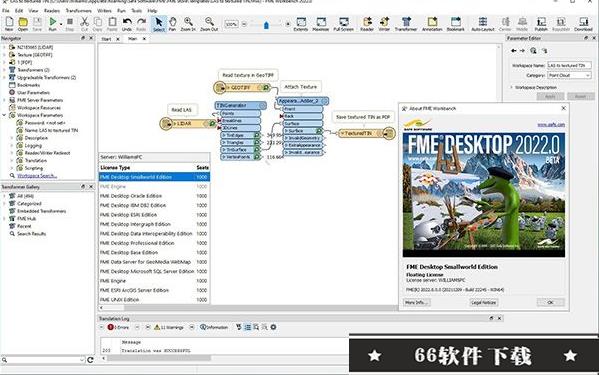This screenshot has width=599, height=375.
Task: Open the Transformers menu
Action: (78, 11)
